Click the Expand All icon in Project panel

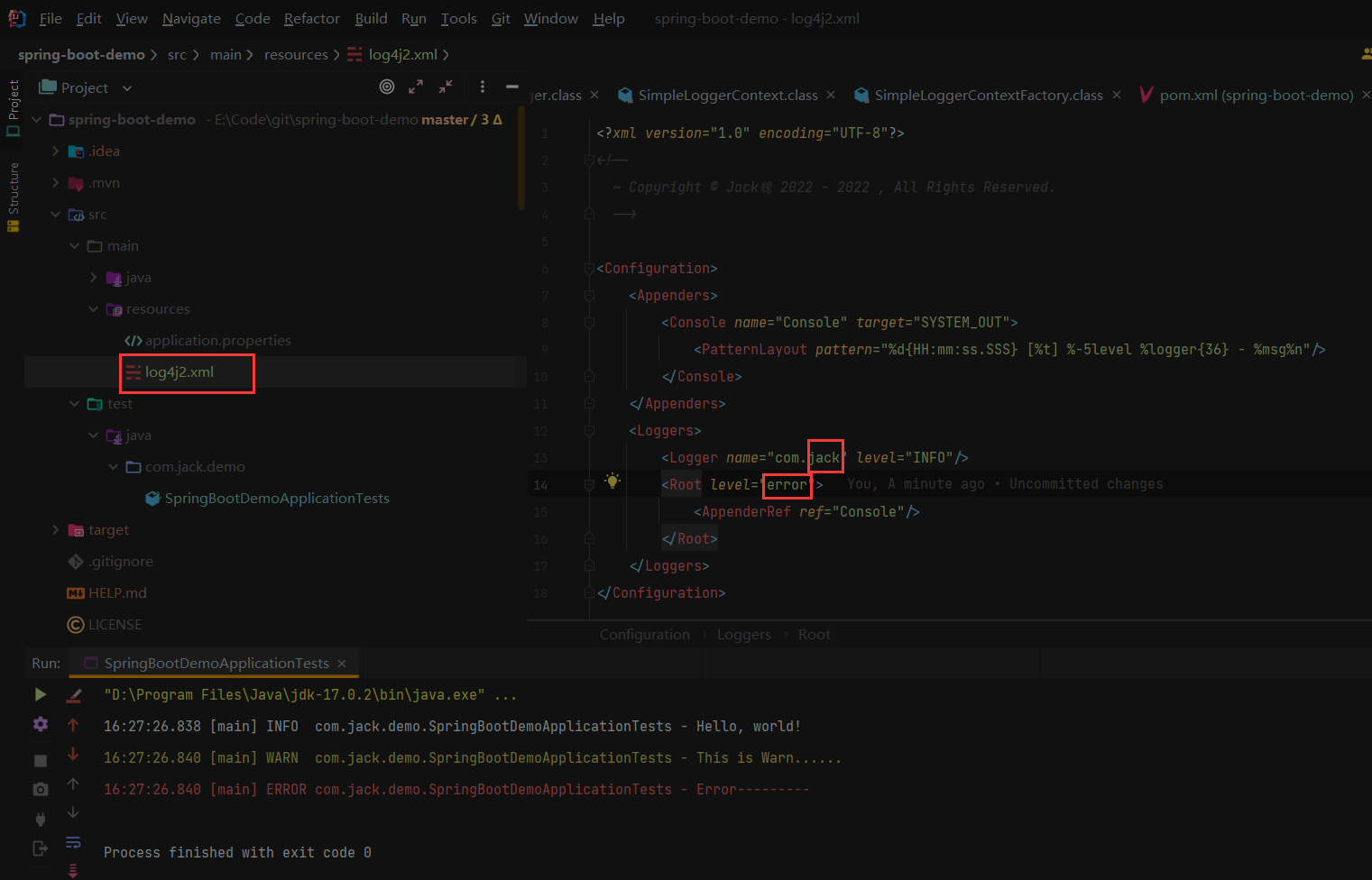tap(416, 87)
